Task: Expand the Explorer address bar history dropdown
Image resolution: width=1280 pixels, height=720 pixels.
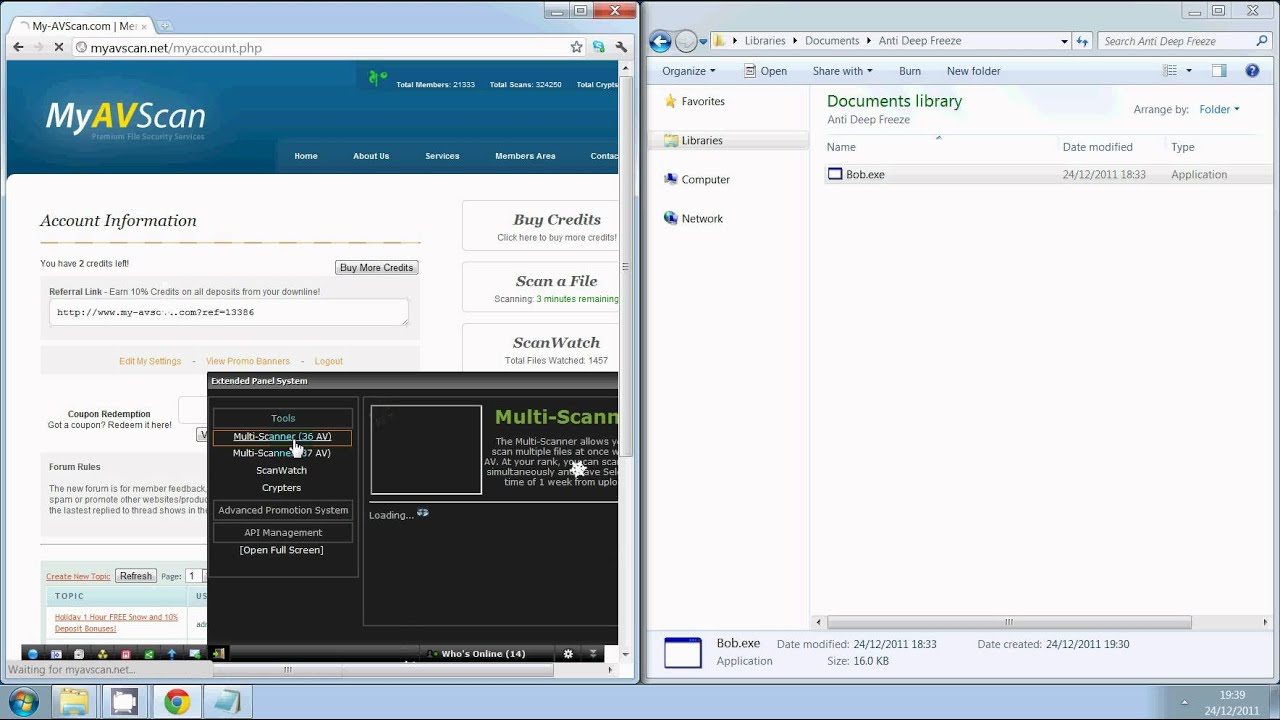Action: click(x=1064, y=41)
